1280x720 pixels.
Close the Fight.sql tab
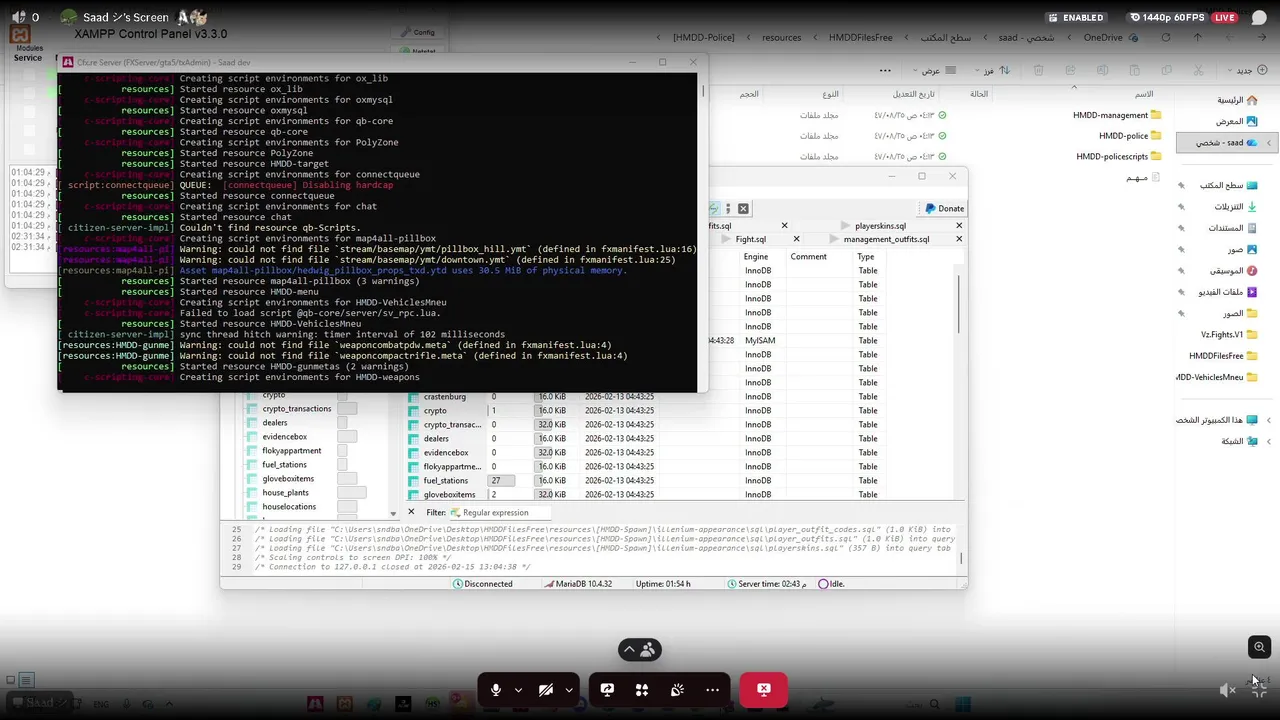click(797, 239)
